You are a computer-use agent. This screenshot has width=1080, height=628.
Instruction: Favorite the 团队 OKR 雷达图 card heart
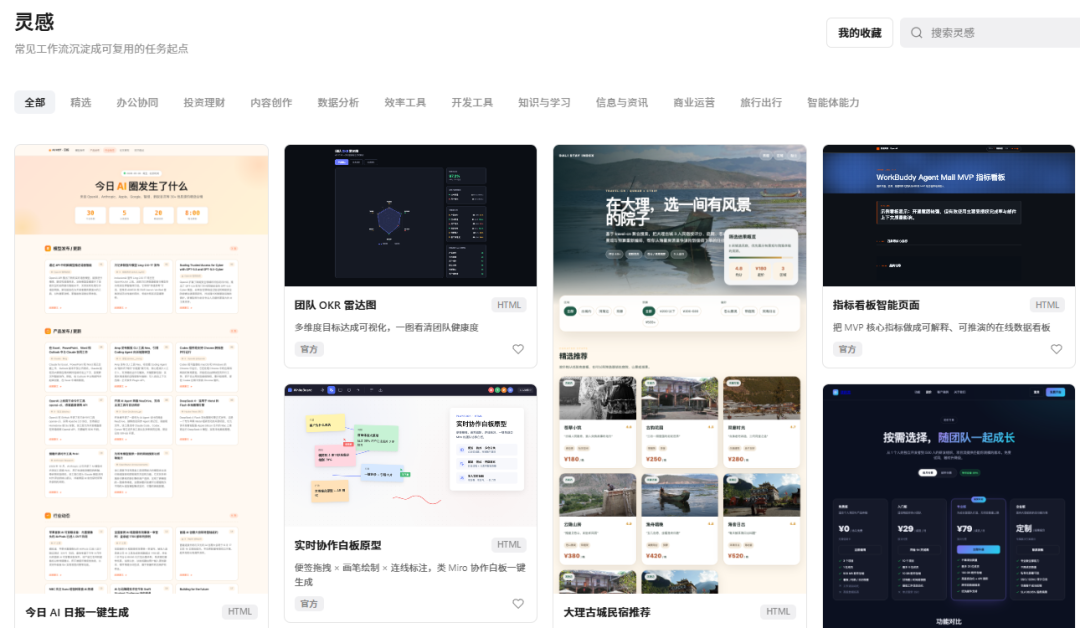click(x=518, y=349)
